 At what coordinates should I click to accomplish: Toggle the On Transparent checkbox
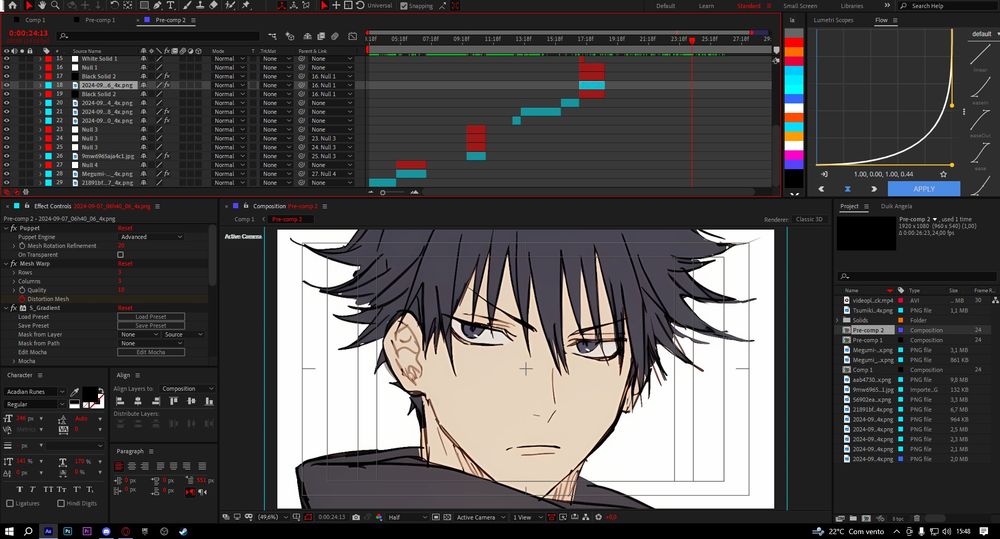121,255
